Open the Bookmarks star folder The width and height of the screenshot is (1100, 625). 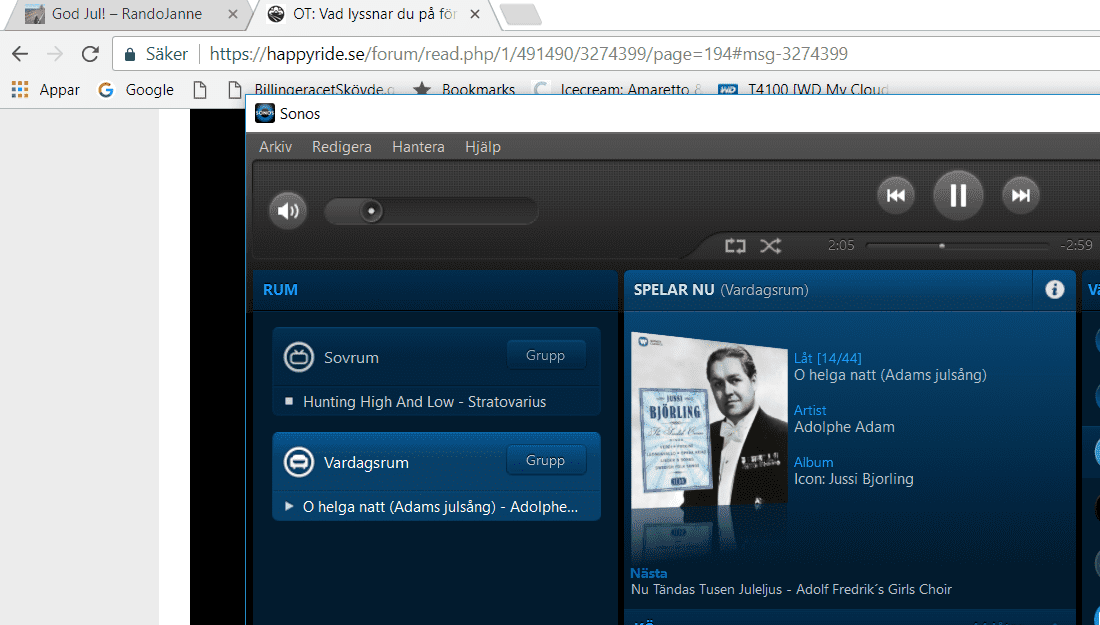[x=464, y=90]
